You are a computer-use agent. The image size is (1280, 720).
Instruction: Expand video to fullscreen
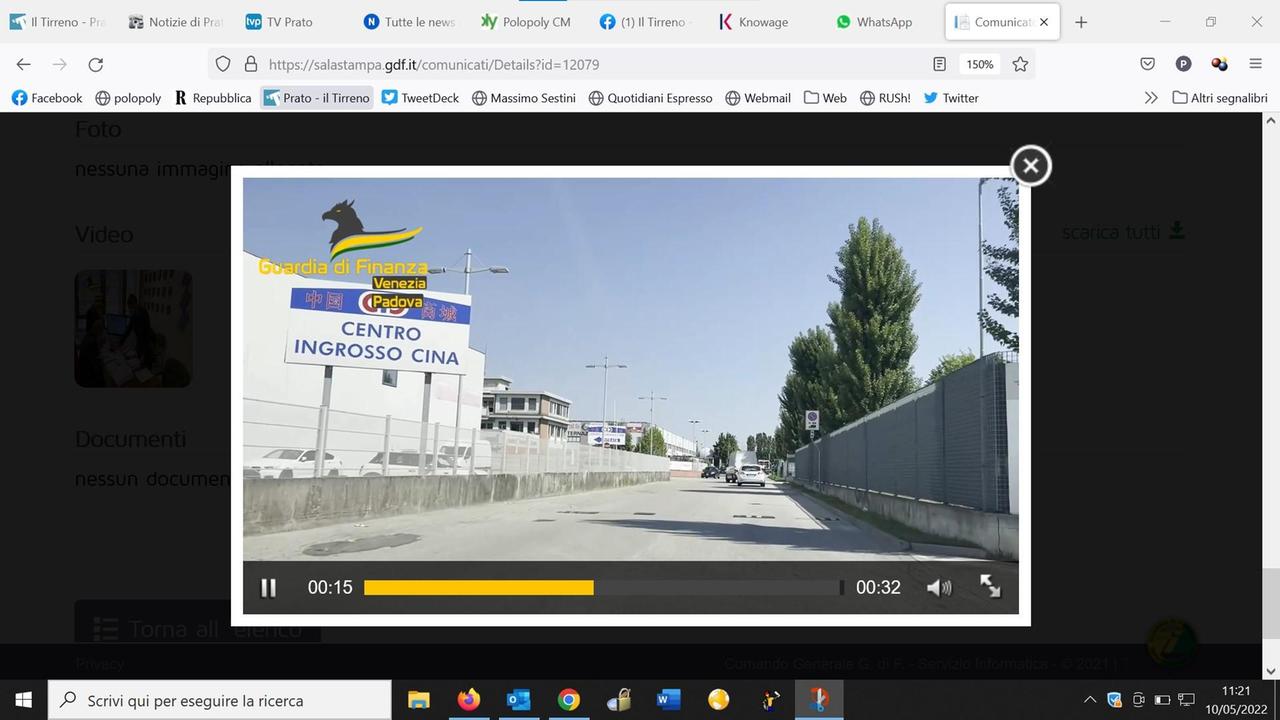coord(990,587)
